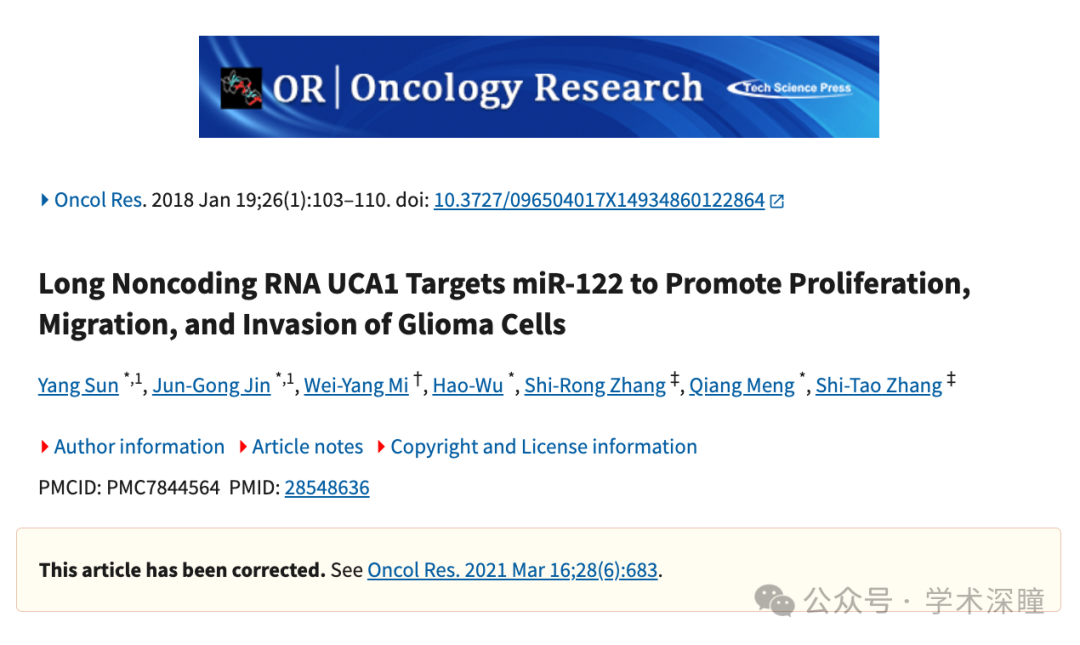Click the Tech Science Press logo
Viewport: 1080px width, 645px height.
[x=789, y=88]
